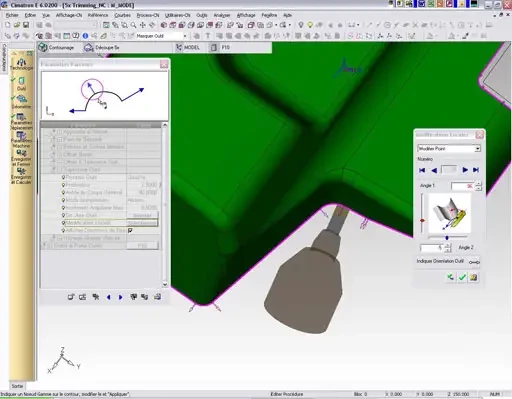Open the Fichier menu
The height and width of the screenshot is (399, 512).
(12, 15)
